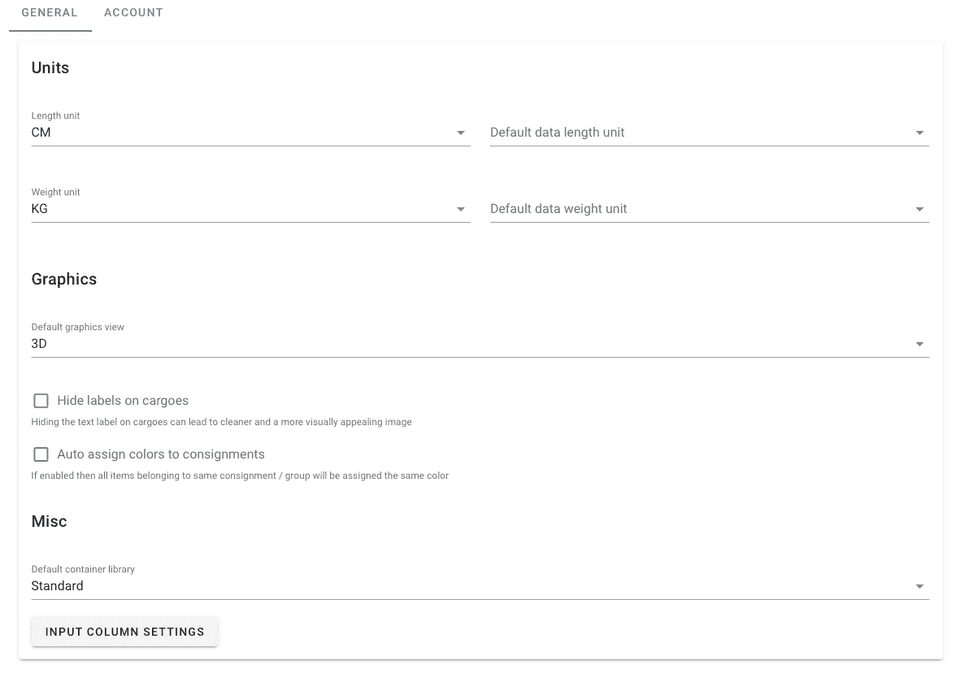The width and height of the screenshot is (960, 674).
Task: Click the Length unit dropdown arrow
Action: point(460,133)
